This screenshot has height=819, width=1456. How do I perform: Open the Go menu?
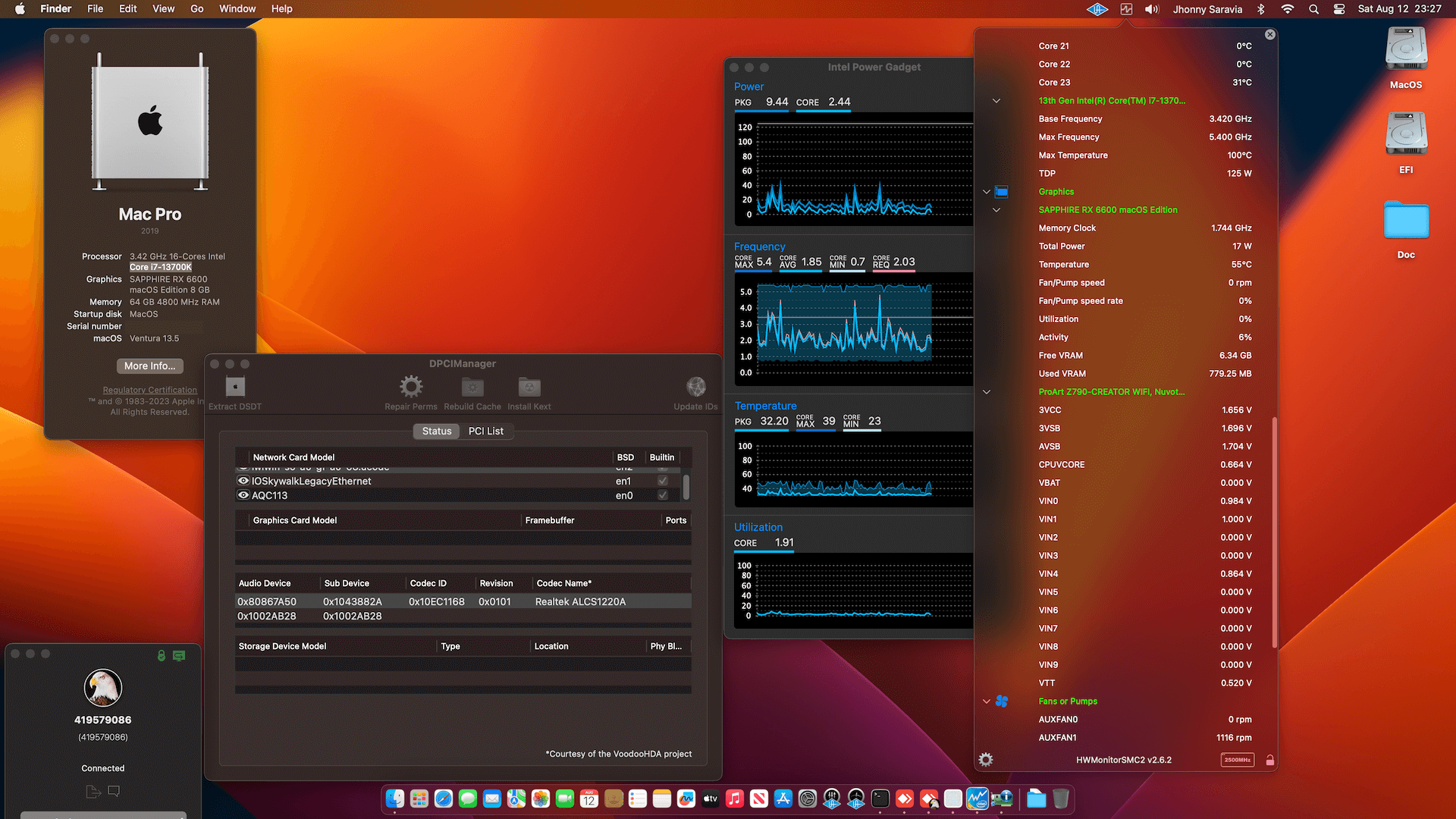[x=197, y=9]
